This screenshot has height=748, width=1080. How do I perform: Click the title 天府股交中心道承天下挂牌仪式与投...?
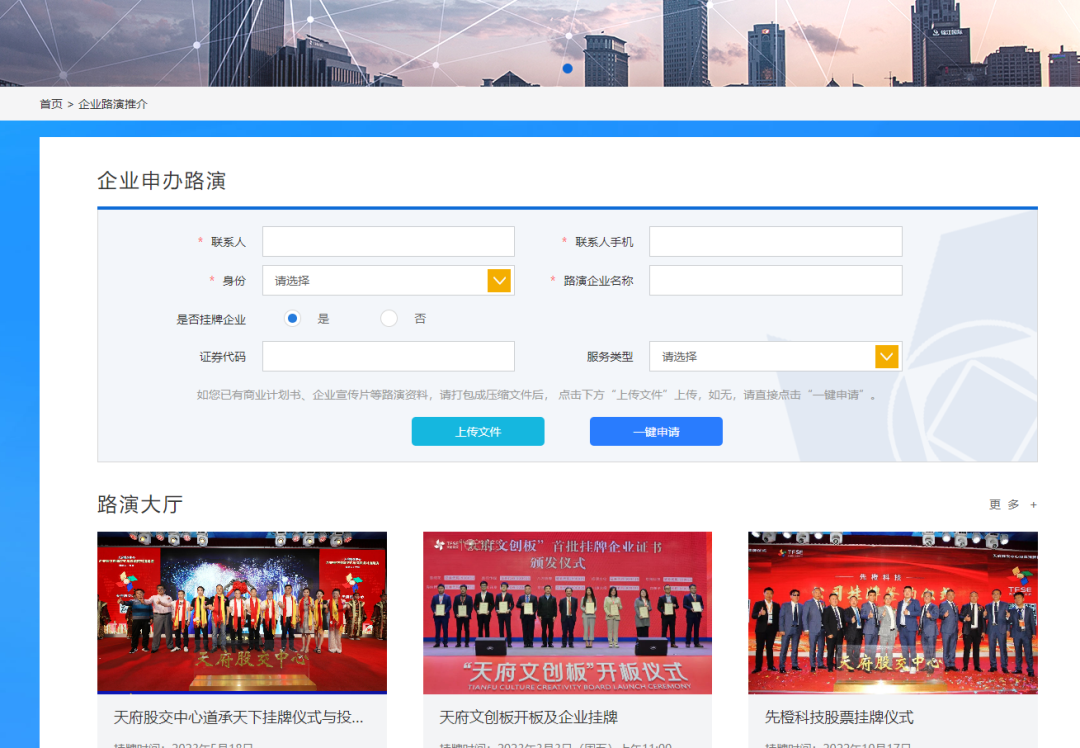(x=238, y=717)
